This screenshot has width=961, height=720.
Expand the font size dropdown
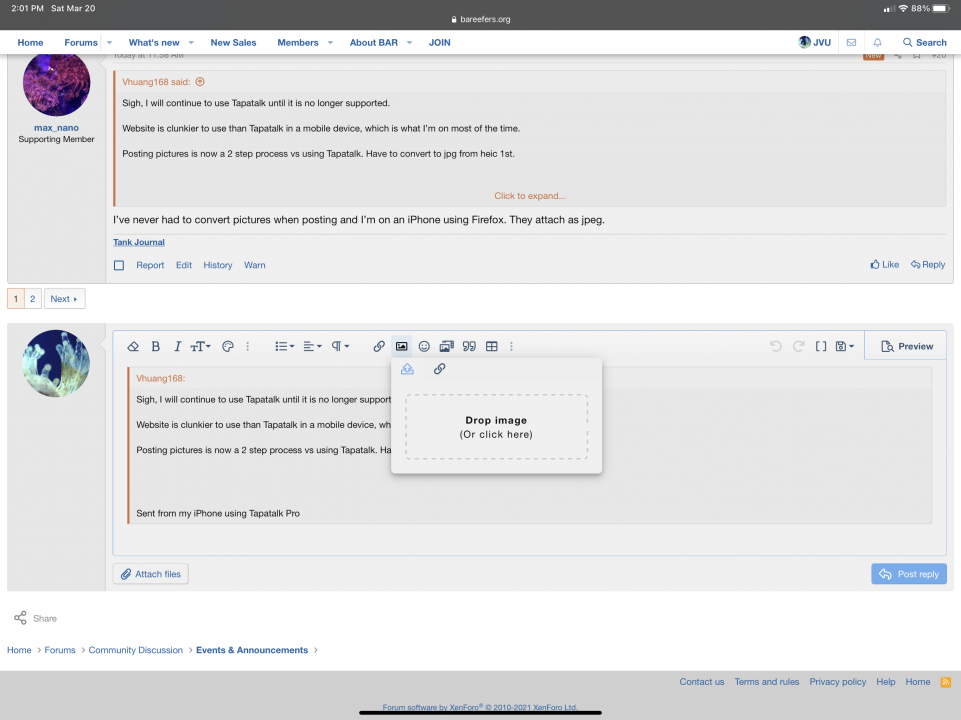point(201,347)
